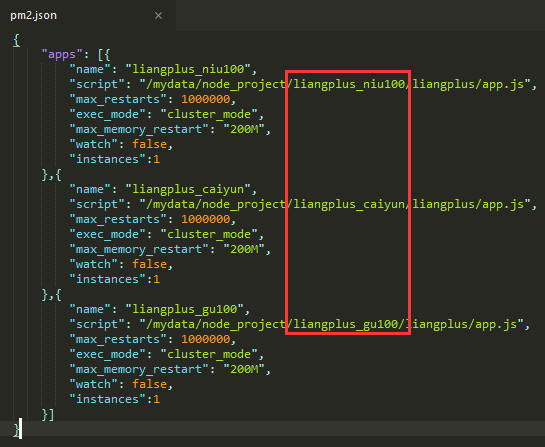Click the script path containing liangplus_caiyun/liangplus/app.js
The image size is (545, 447).
[x=335, y=204]
